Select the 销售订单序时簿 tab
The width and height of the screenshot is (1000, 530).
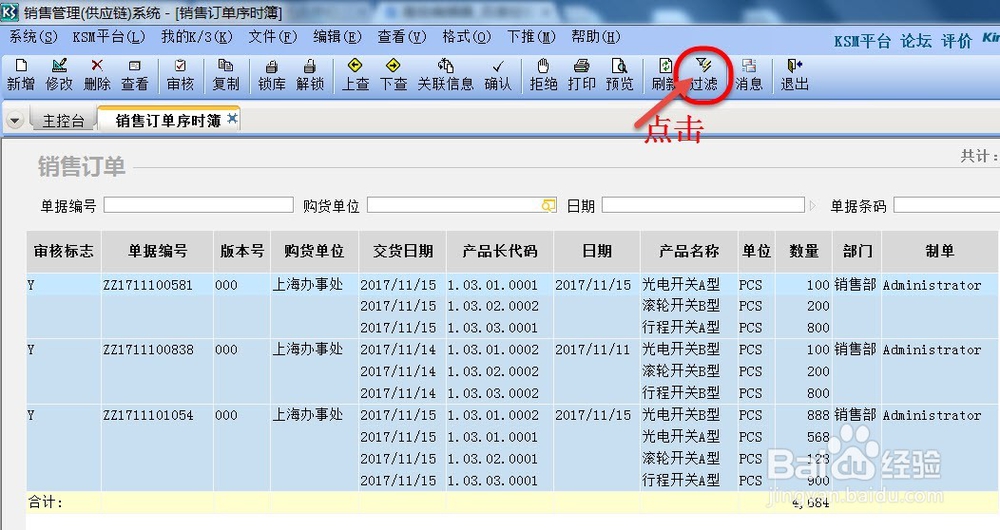click(x=168, y=120)
